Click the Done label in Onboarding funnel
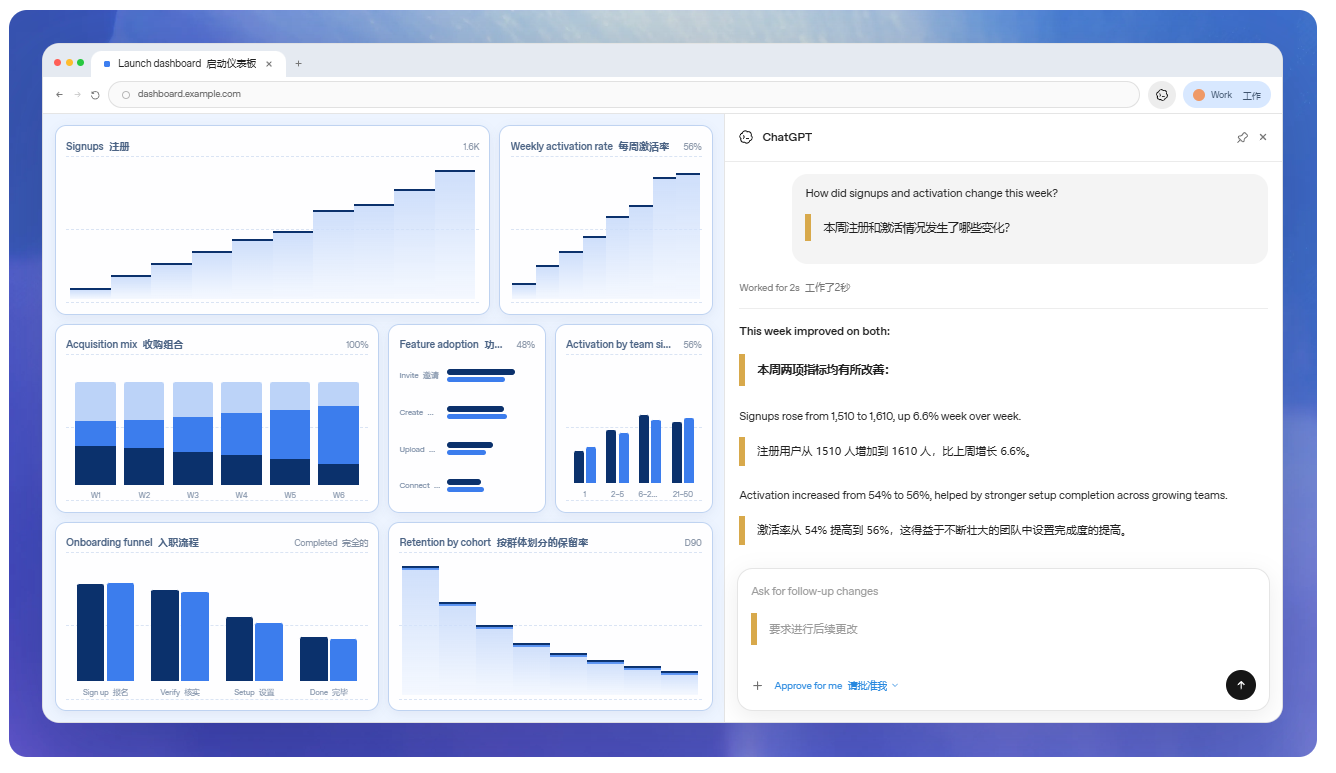The height and width of the screenshot is (773, 1336). pos(329,693)
